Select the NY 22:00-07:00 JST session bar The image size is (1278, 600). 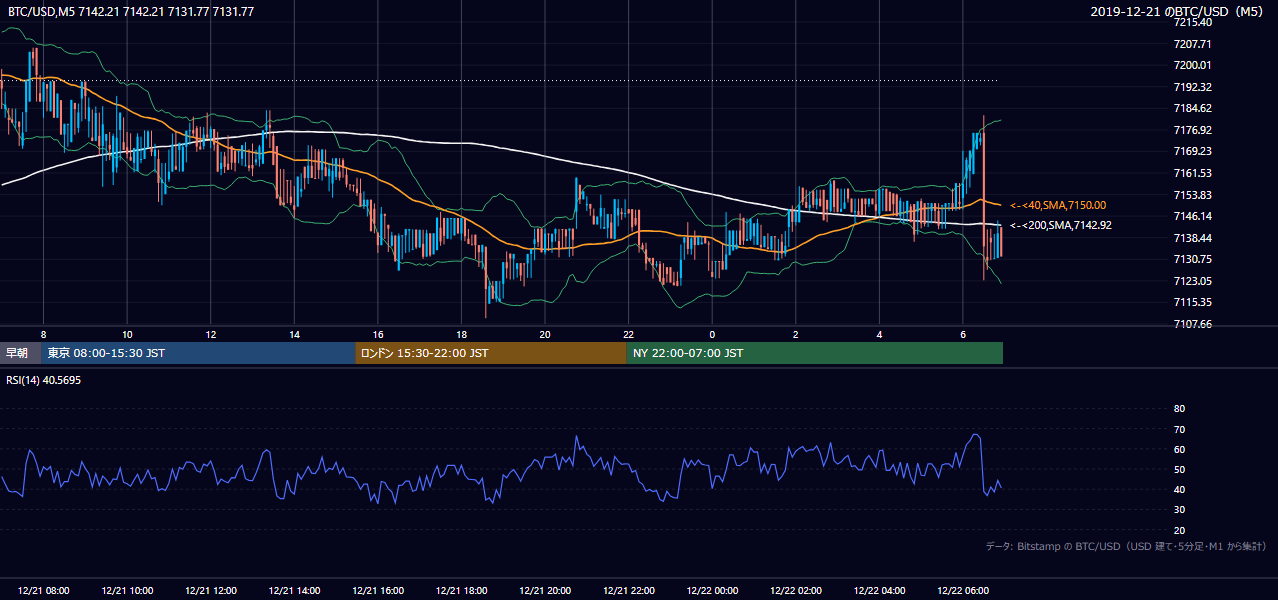click(x=815, y=353)
